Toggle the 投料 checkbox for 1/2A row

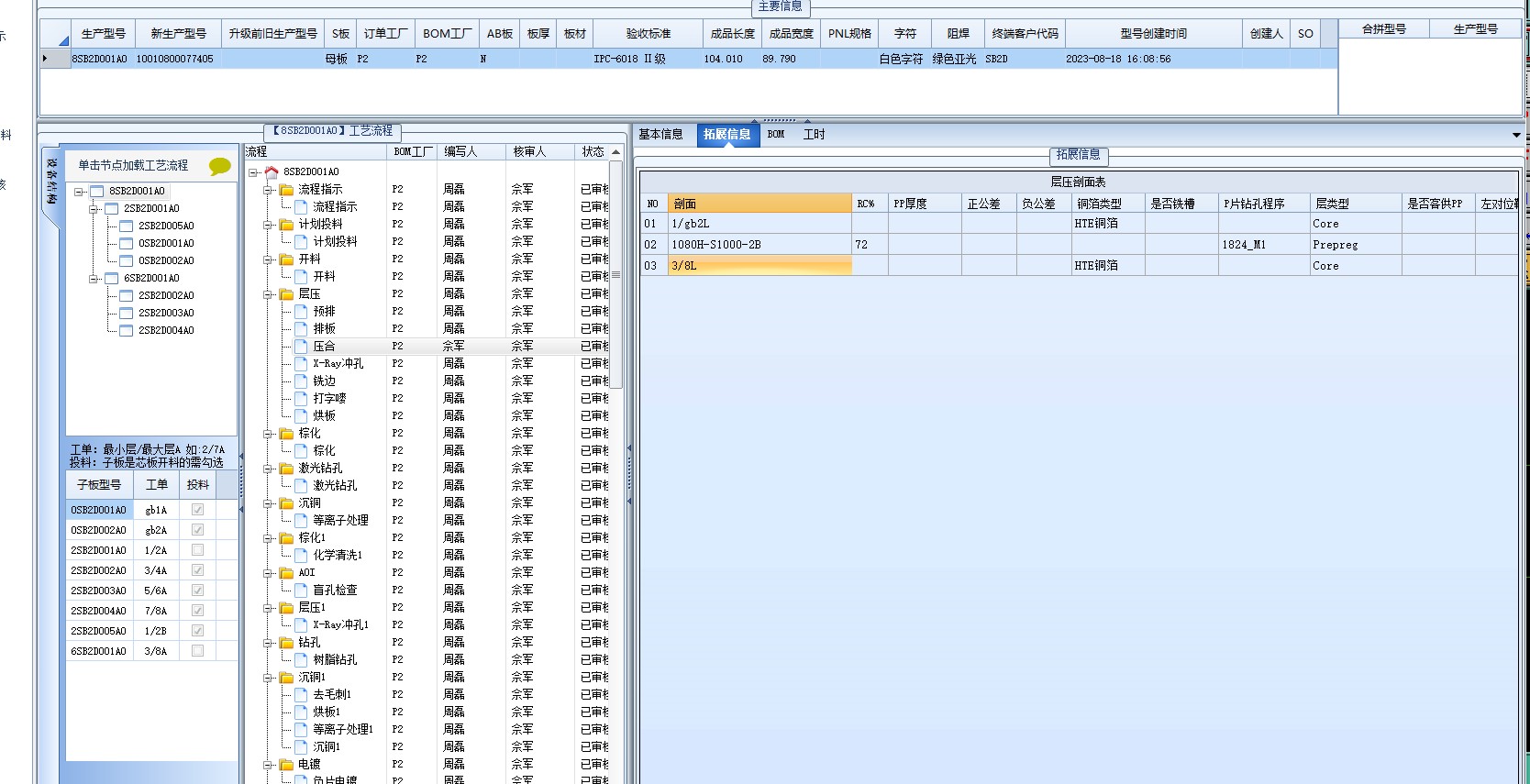(x=197, y=550)
